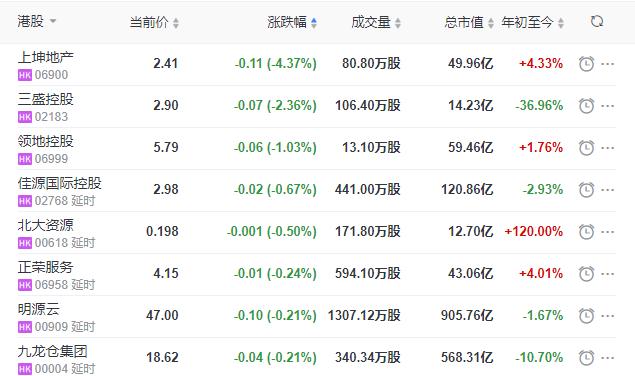Click stock code 00618
The image size is (635, 376).
pyautogui.click(x=51, y=243)
